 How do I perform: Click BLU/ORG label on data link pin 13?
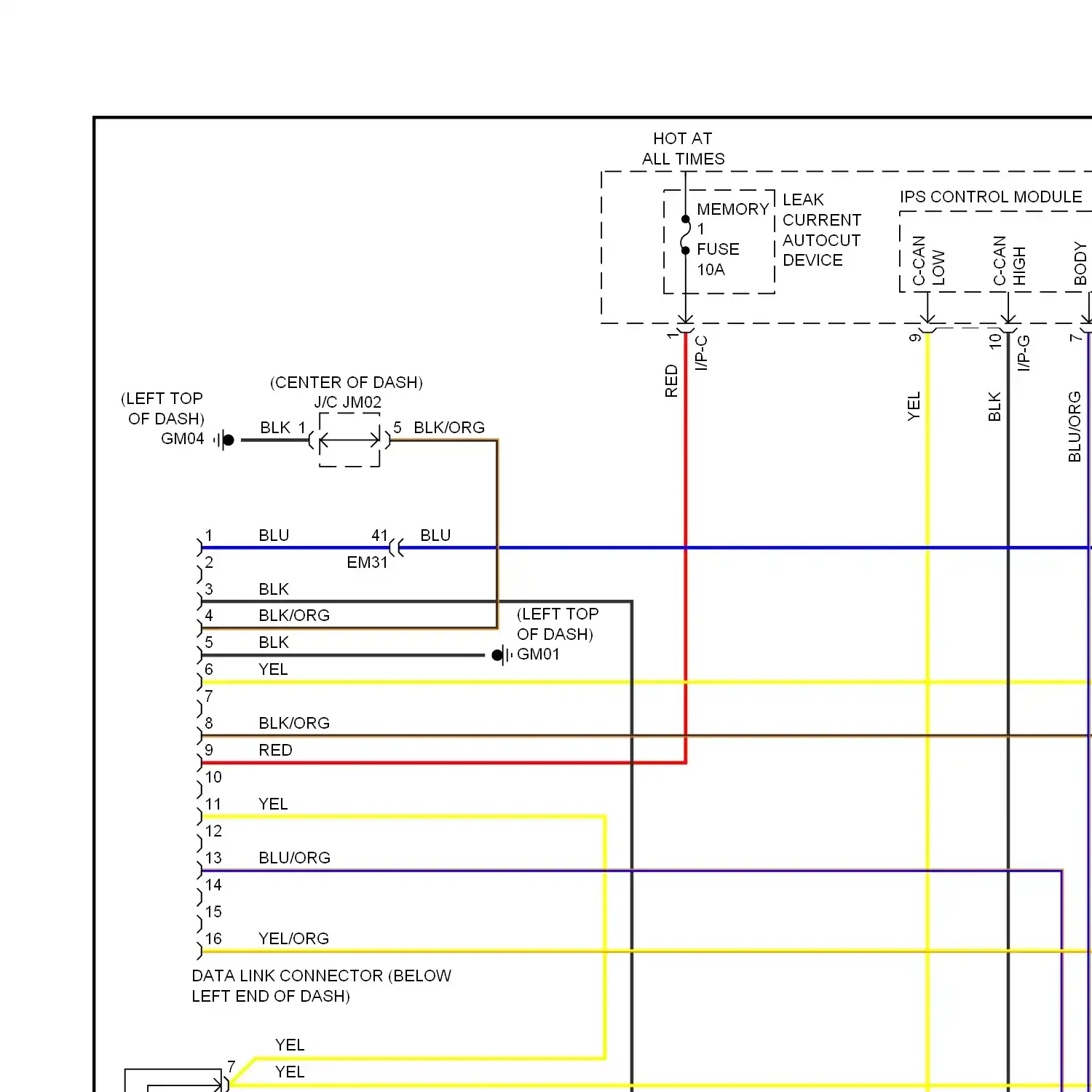295,858
